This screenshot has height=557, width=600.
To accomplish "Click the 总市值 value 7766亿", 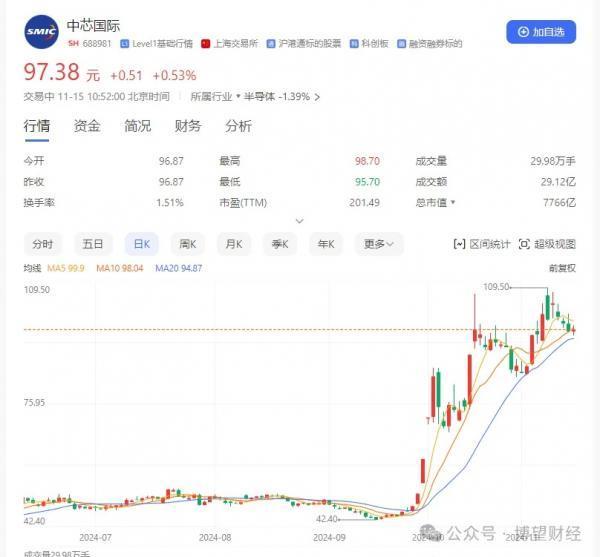I will 559,202.
